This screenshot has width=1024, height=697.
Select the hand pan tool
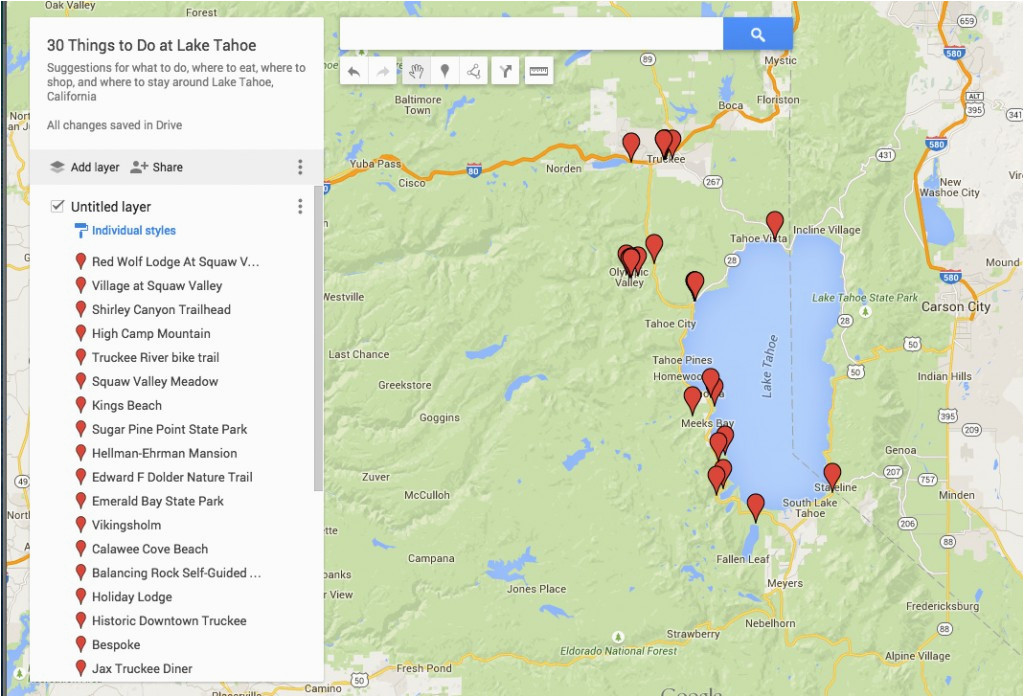pos(416,71)
